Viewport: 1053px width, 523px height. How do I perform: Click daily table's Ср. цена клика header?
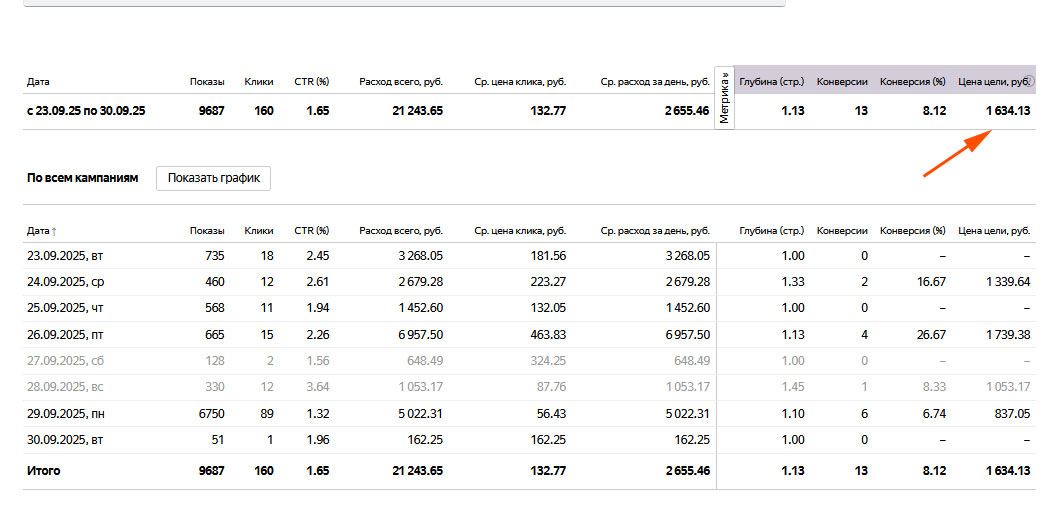tap(520, 231)
